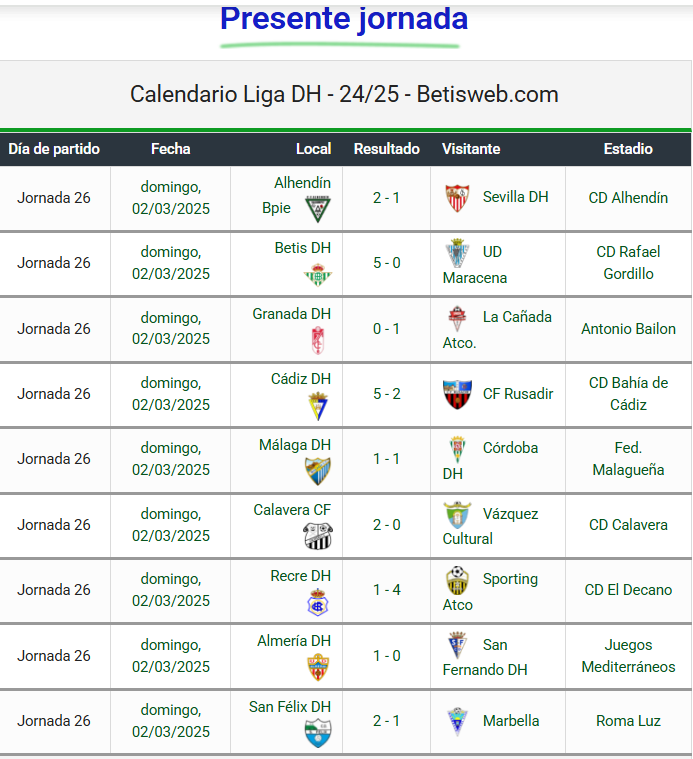This screenshot has width=693, height=759.
Task: Click the Betis DH 5 - 0 result
Action: click(387, 263)
